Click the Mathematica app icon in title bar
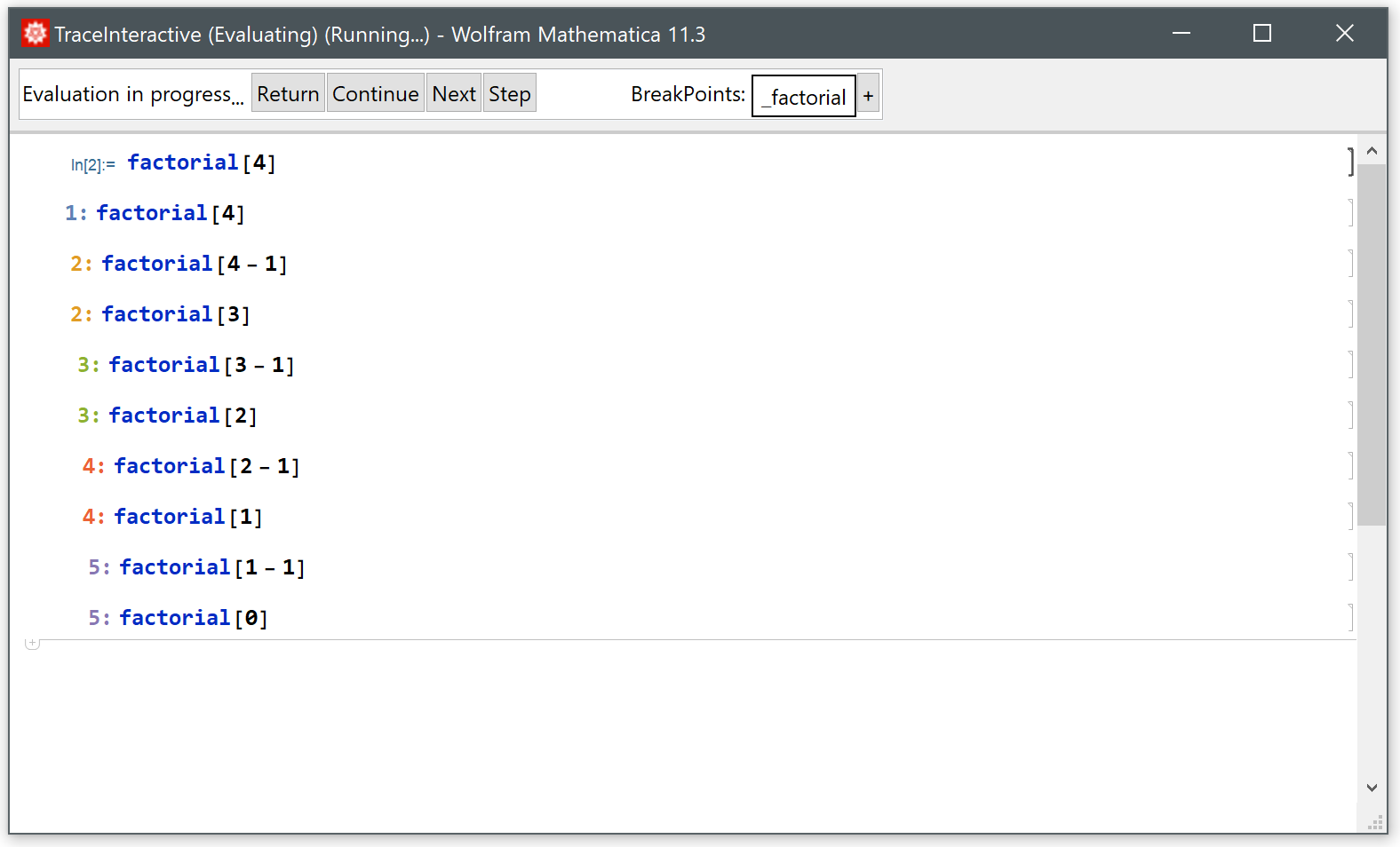Viewport: 1400px width, 847px height. tap(35, 34)
